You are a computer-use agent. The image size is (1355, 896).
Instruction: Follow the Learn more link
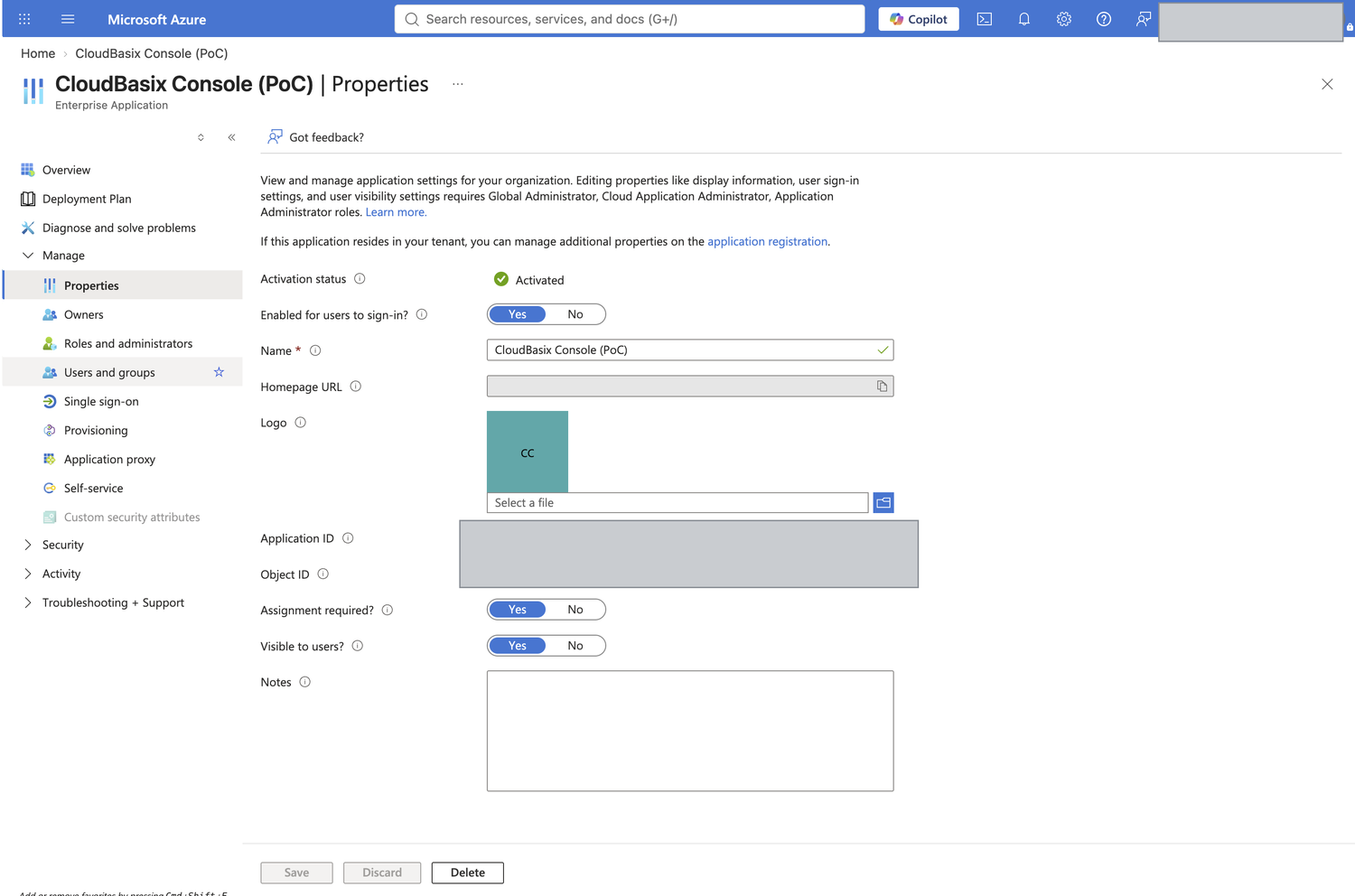tap(396, 212)
